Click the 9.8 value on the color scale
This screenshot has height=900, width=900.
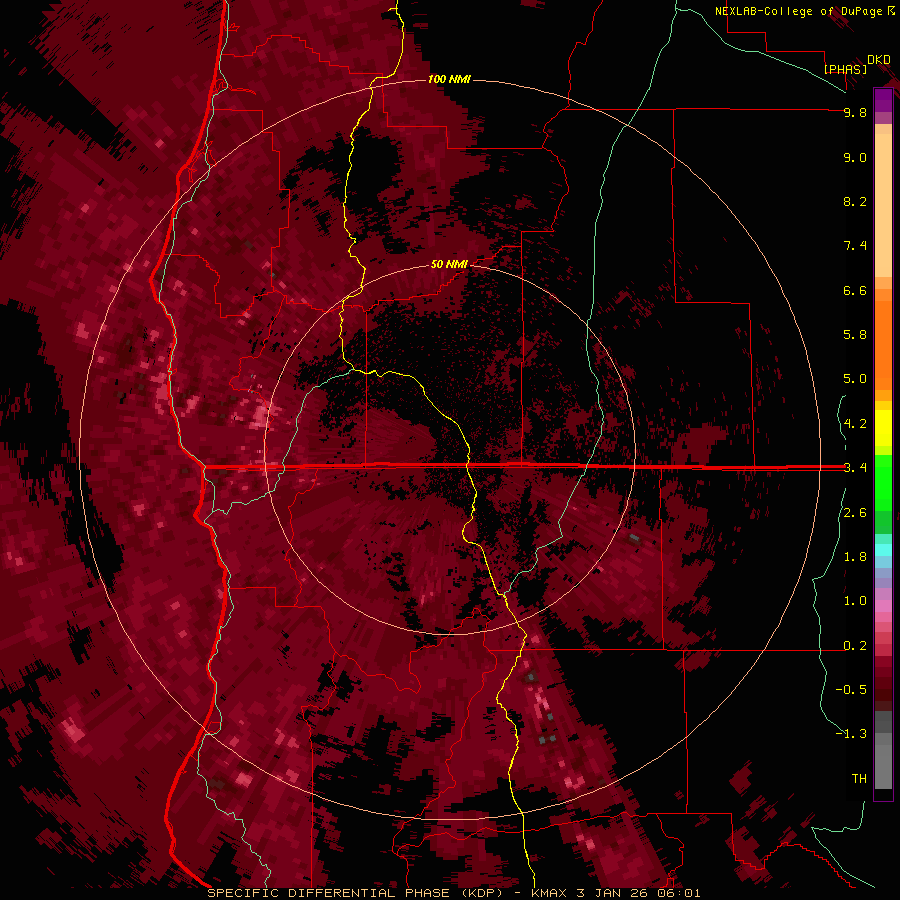coord(855,112)
